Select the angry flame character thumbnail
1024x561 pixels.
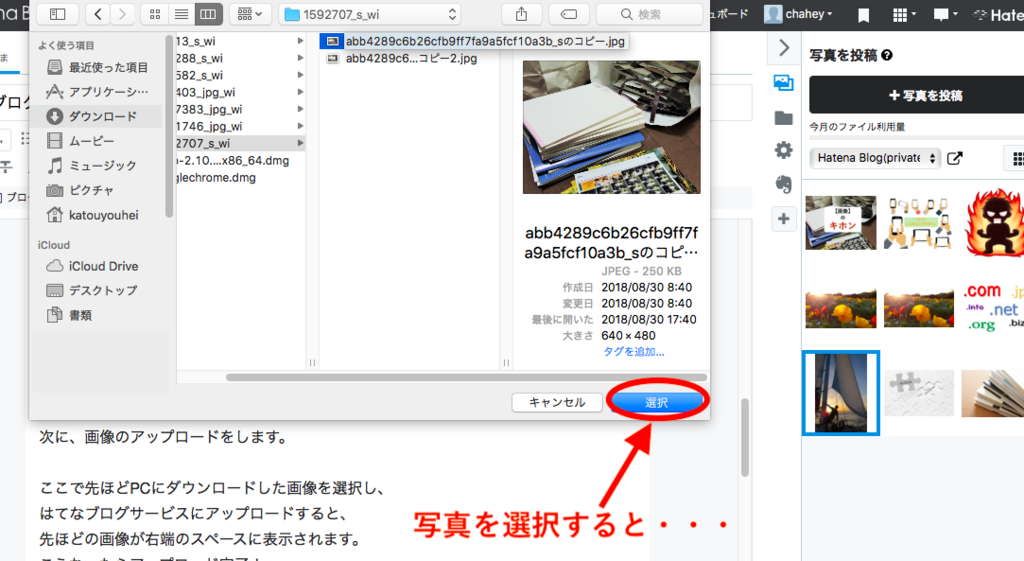tap(993, 222)
